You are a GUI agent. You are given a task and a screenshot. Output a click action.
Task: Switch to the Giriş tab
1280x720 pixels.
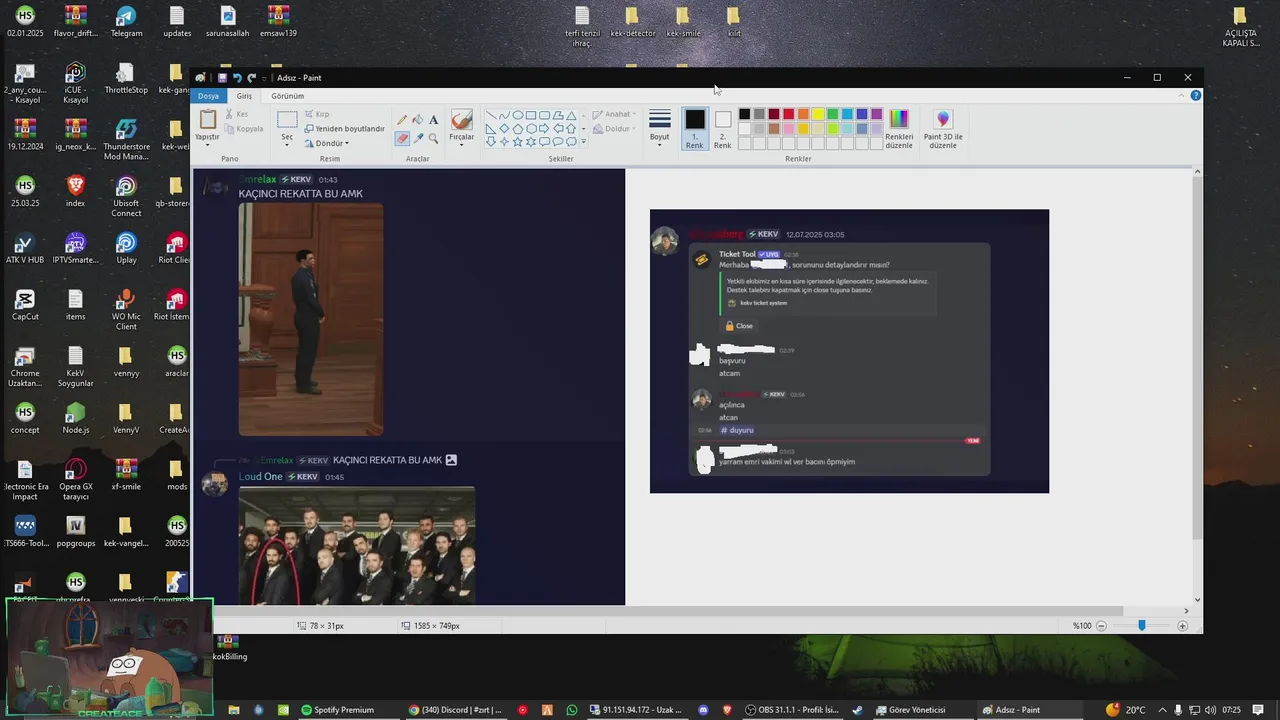pyautogui.click(x=244, y=96)
